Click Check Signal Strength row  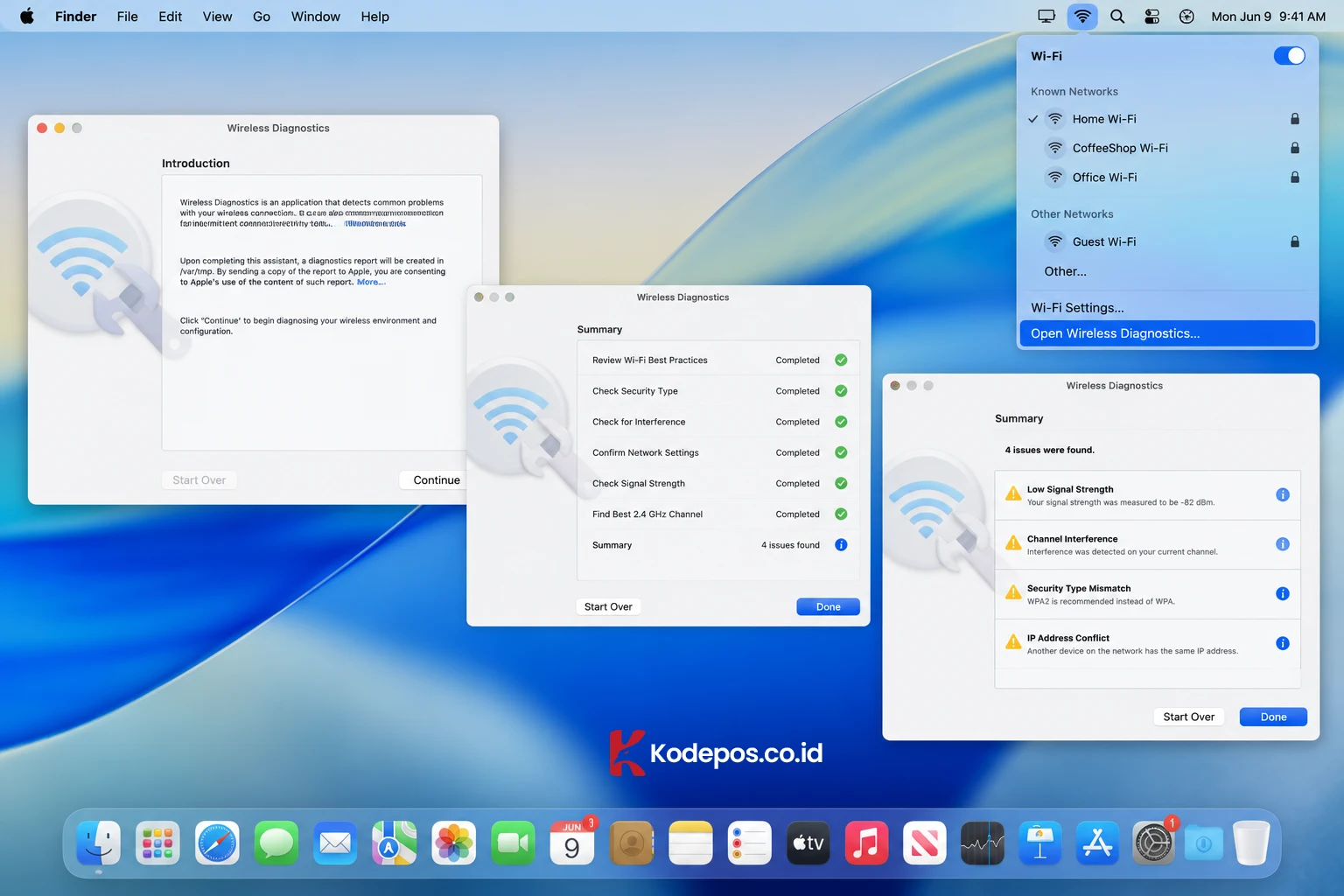(718, 483)
